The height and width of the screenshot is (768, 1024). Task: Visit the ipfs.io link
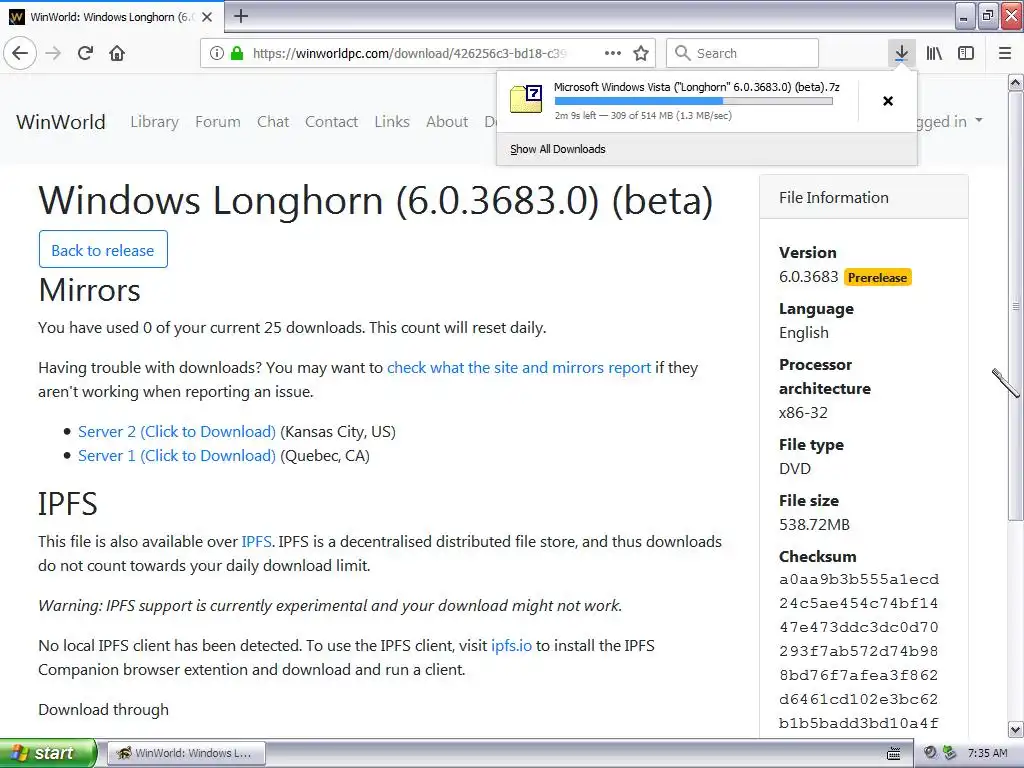tap(511, 645)
